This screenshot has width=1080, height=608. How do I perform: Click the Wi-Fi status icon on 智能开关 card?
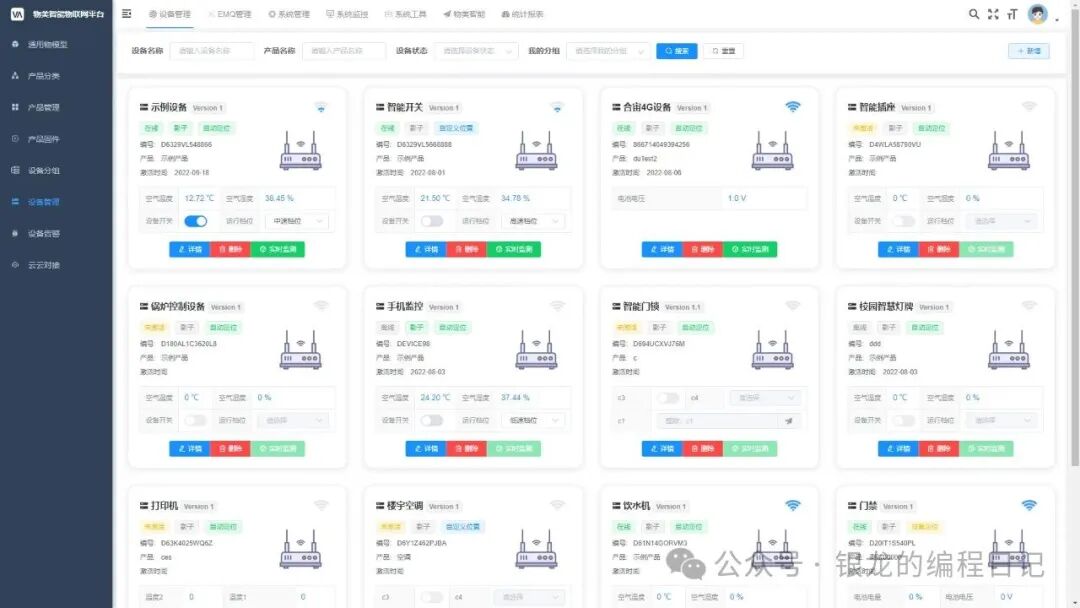[x=557, y=107]
